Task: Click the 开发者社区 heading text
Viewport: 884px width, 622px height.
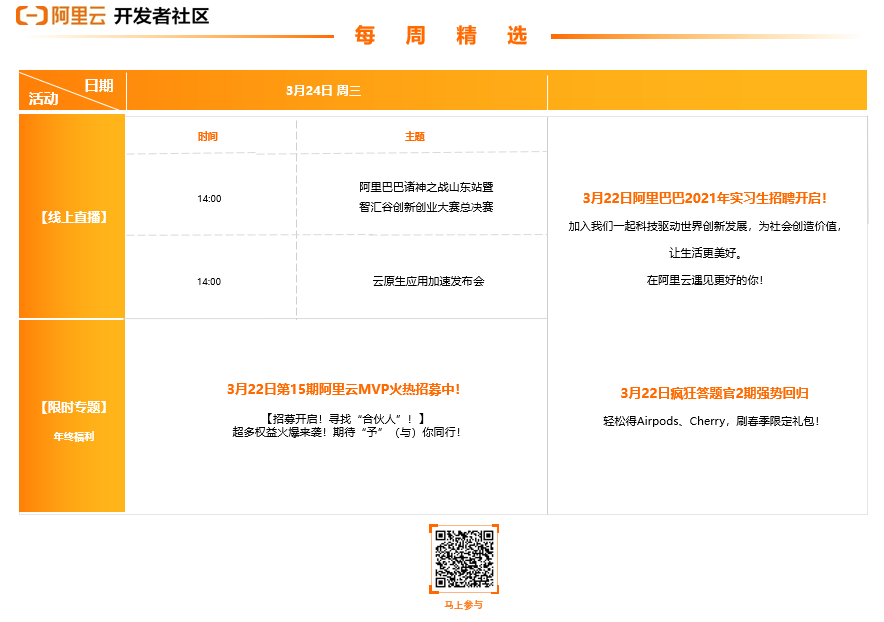Action: [x=161, y=16]
